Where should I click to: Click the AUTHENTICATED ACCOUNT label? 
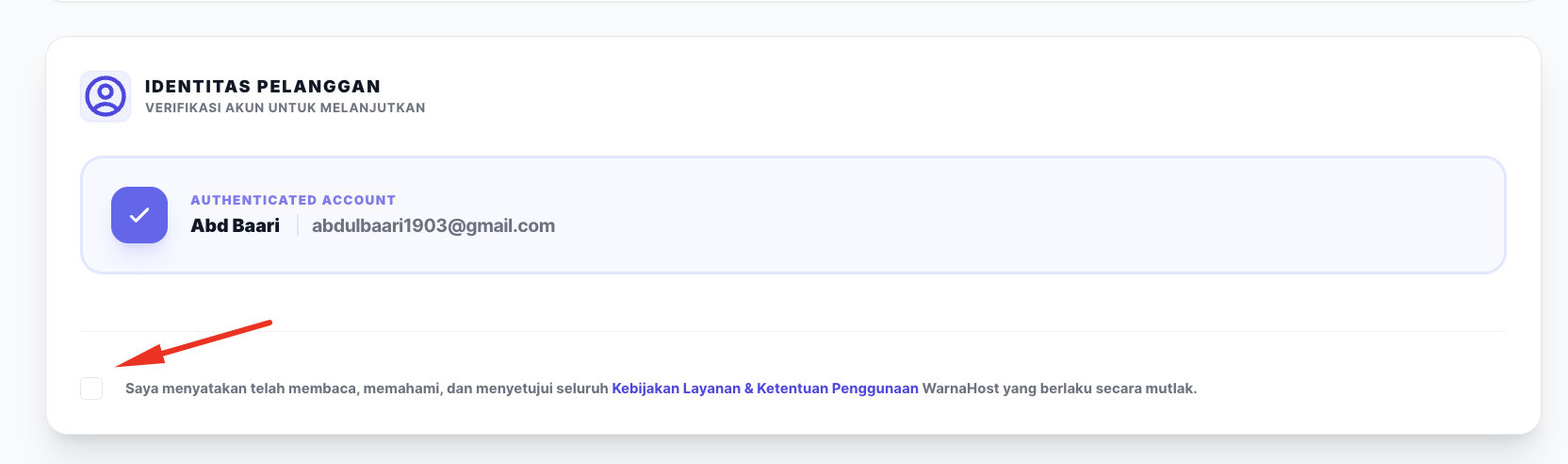[x=293, y=200]
